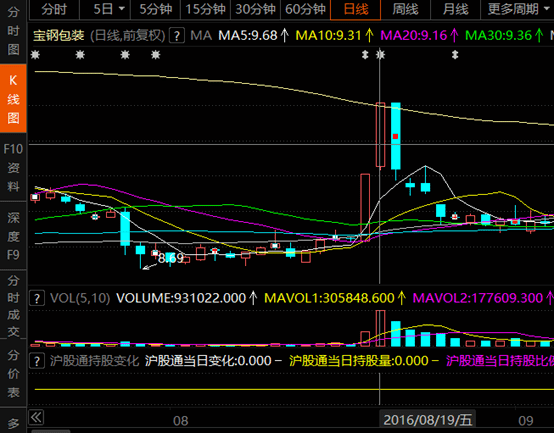Click the rightmost diamond event marker
554x433 pixels.
click(x=455, y=55)
